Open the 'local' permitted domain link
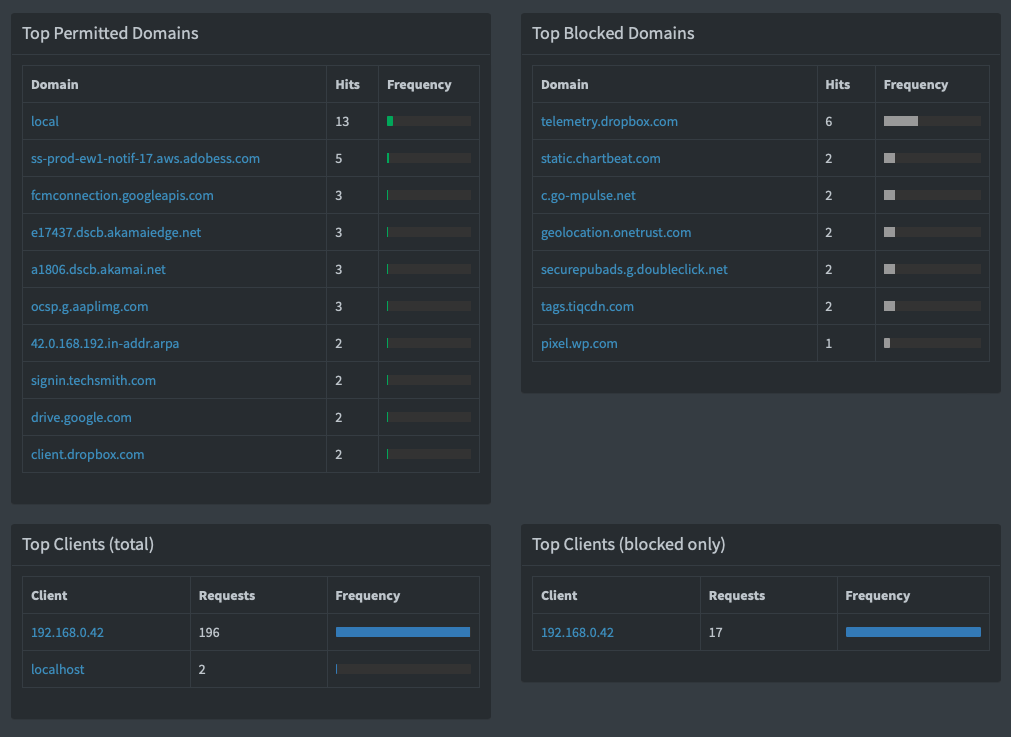 coord(45,121)
